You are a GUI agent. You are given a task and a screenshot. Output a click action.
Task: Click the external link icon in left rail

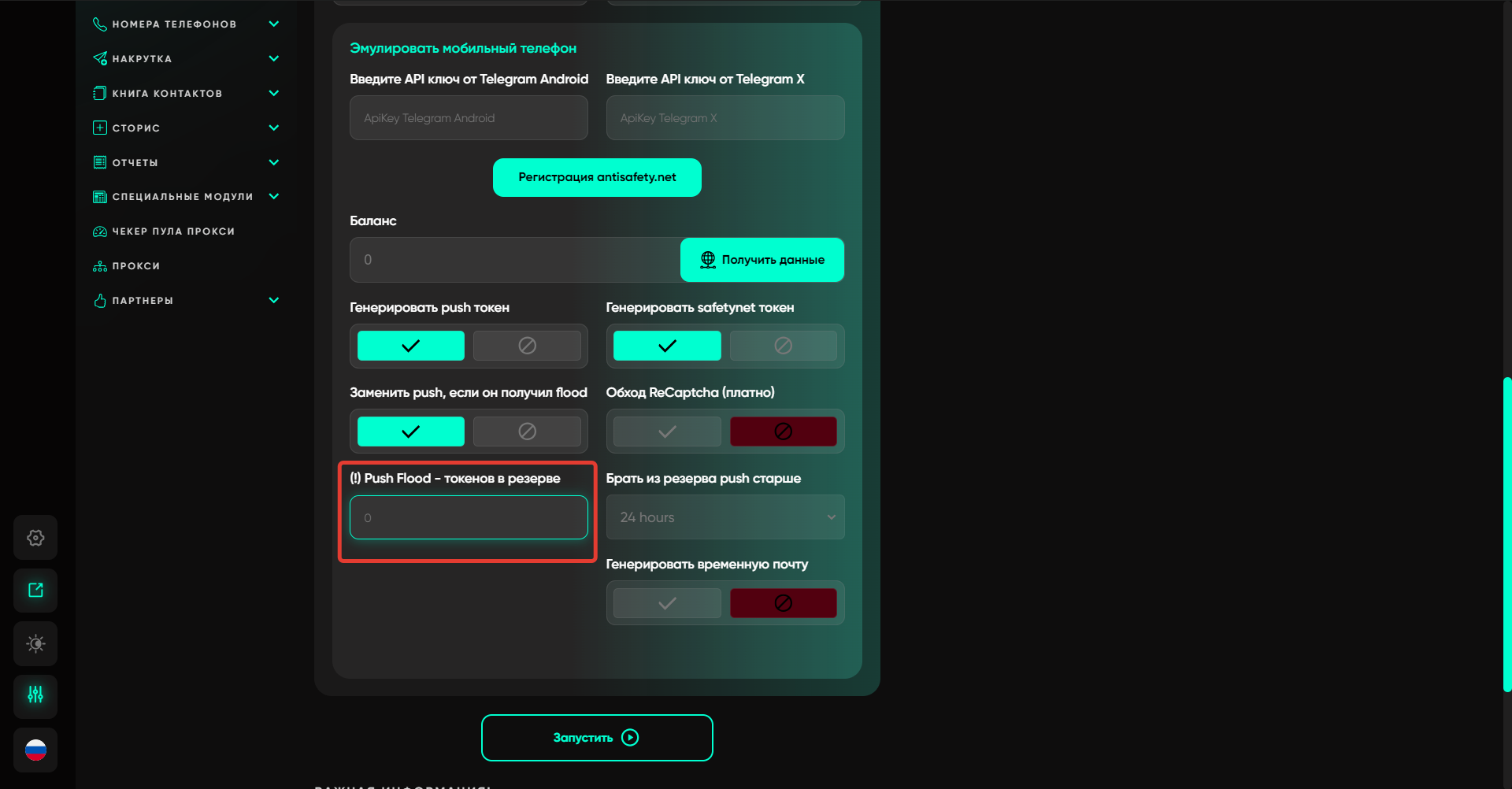tap(35, 591)
